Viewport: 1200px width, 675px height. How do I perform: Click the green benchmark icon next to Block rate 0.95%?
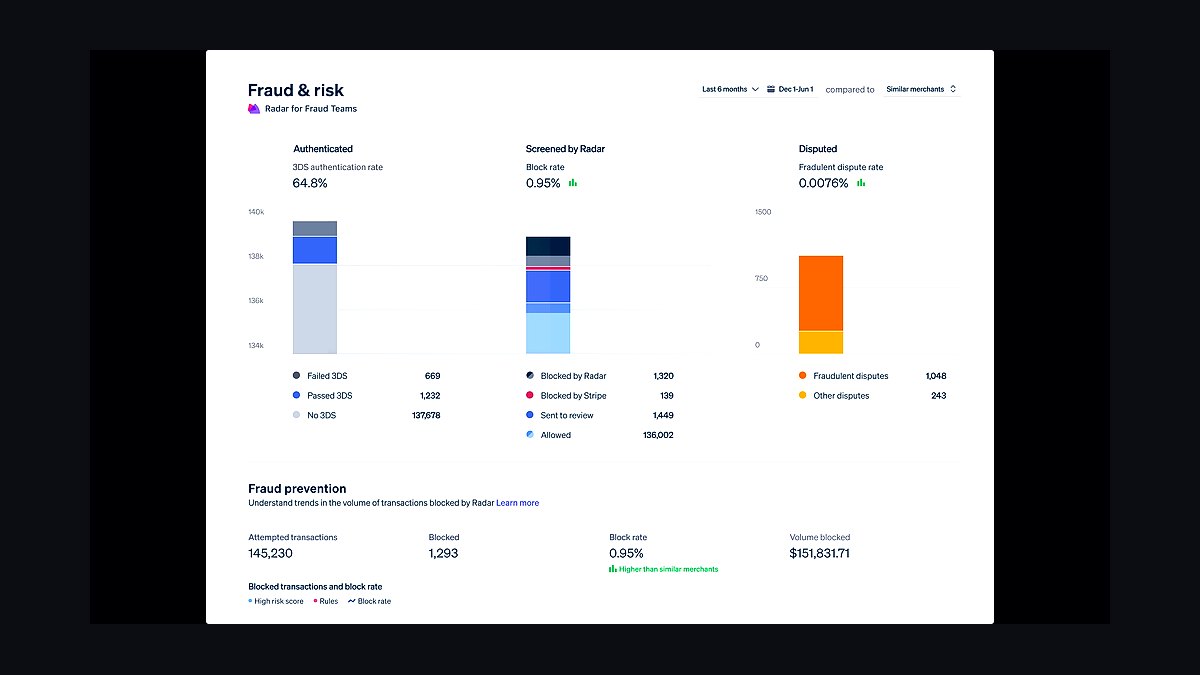tap(573, 183)
